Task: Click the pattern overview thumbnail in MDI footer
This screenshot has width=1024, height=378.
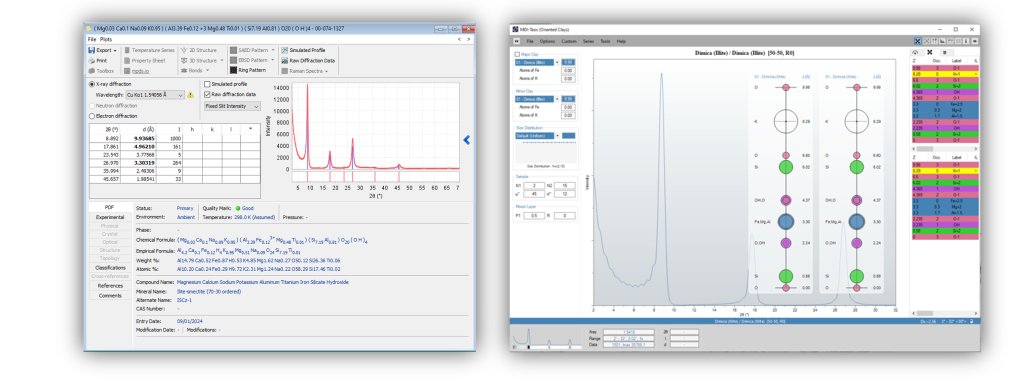Action: [x=547, y=338]
